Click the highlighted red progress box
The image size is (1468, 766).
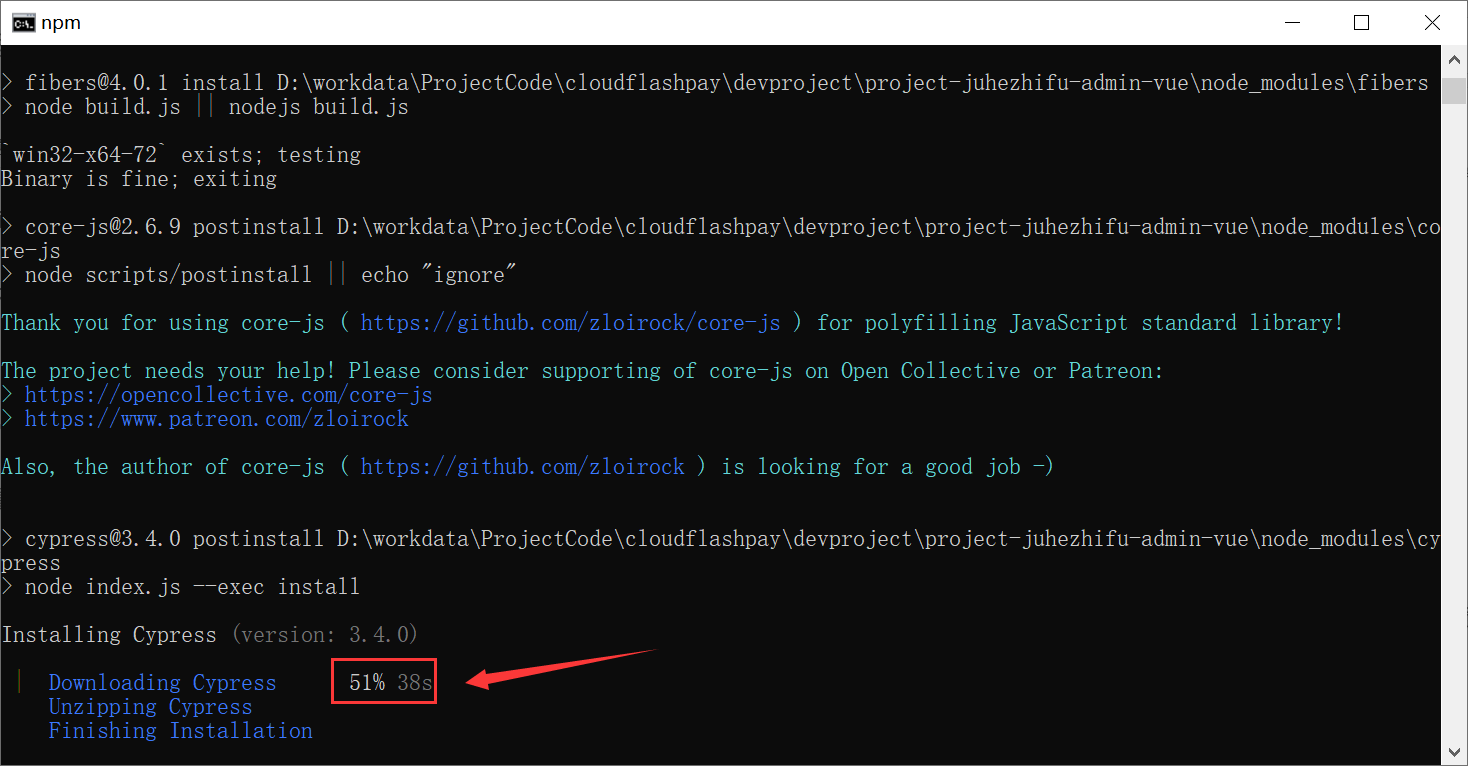click(x=384, y=681)
